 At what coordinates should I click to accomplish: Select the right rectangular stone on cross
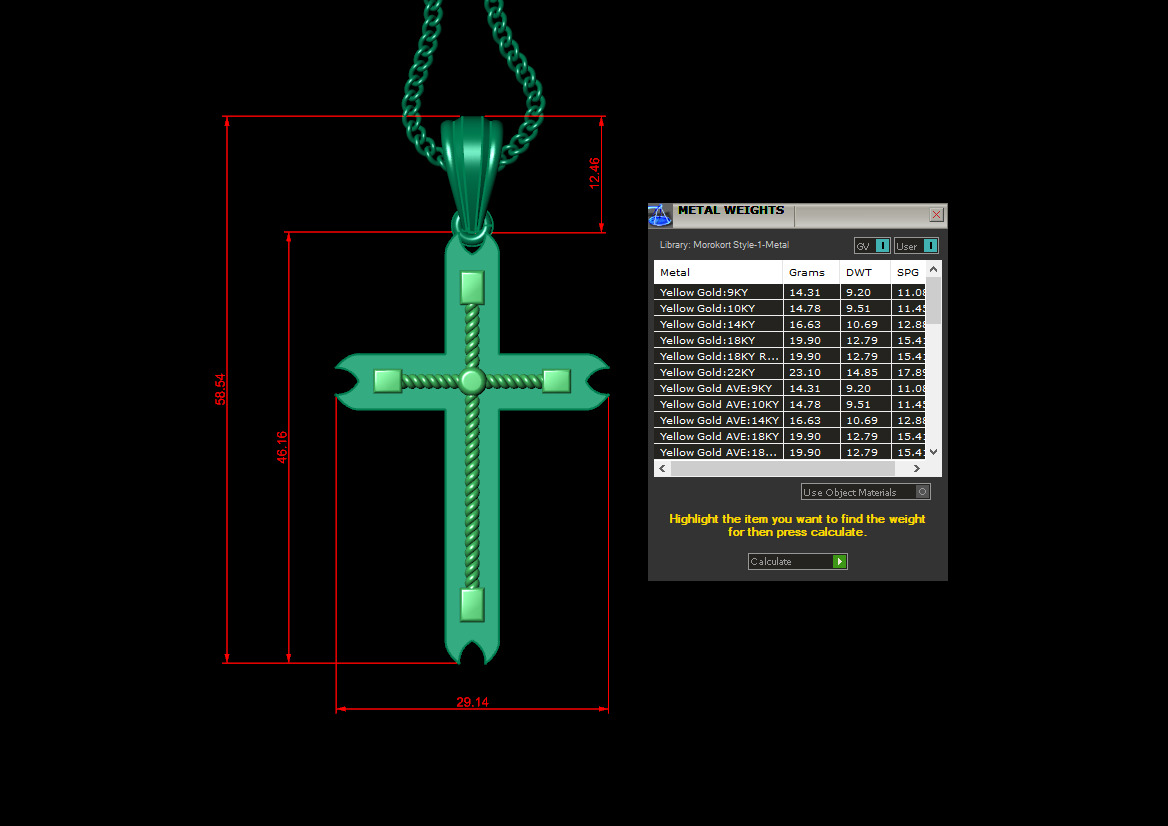coord(556,381)
